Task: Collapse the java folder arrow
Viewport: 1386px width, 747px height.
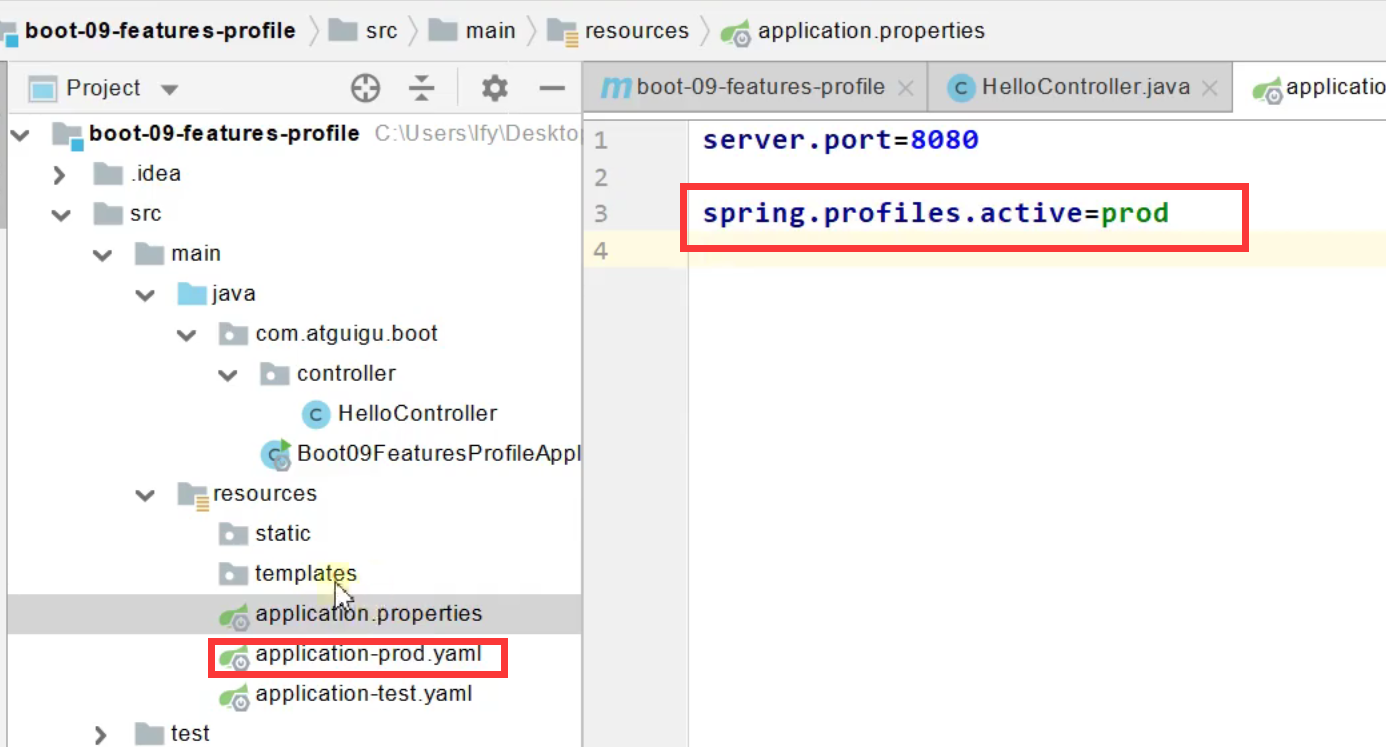Action: [x=146, y=294]
